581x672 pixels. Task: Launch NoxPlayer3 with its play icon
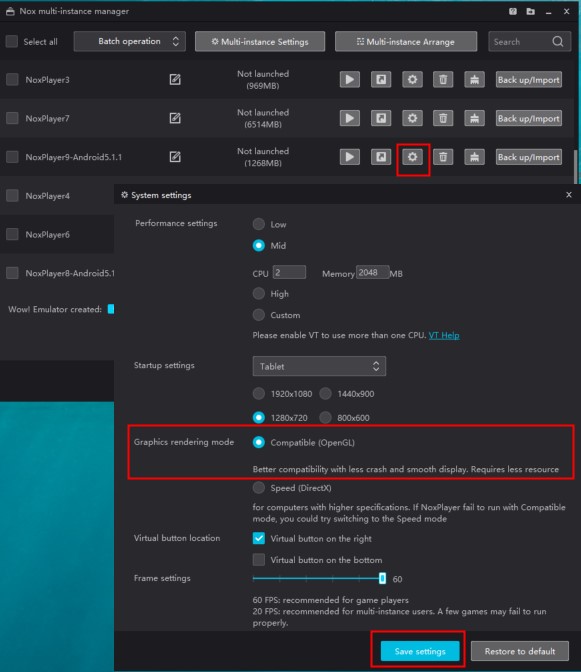tap(350, 80)
